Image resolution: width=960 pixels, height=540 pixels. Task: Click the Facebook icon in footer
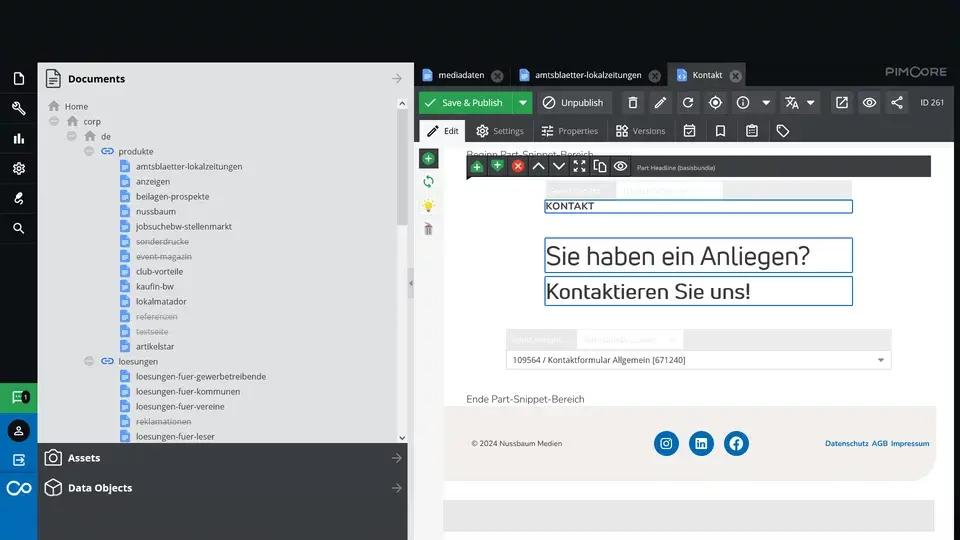736,443
